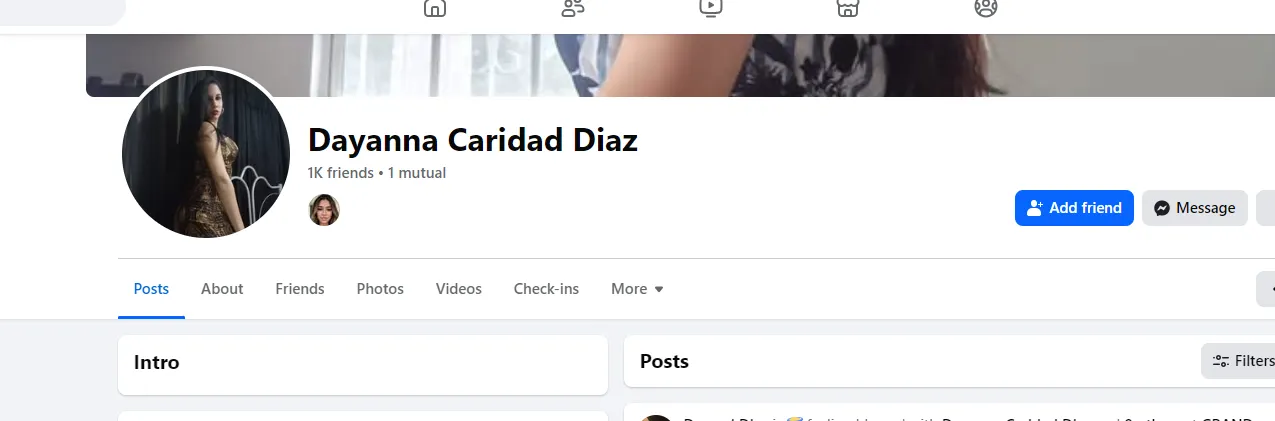Open the Friends tab on the profile
Image resolution: width=1275 pixels, height=421 pixels.
click(x=300, y=289)
